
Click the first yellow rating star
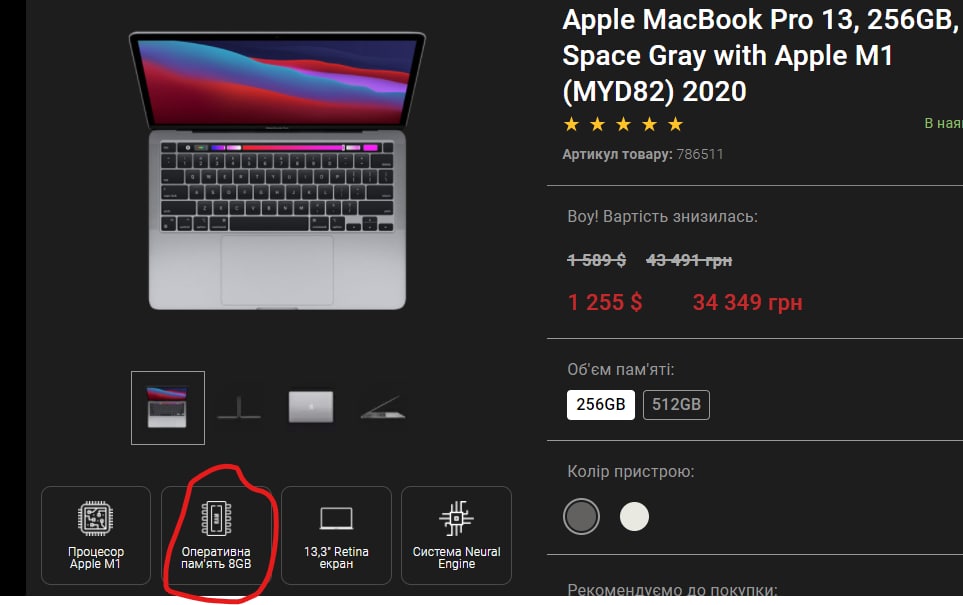(x=571, y=125)
